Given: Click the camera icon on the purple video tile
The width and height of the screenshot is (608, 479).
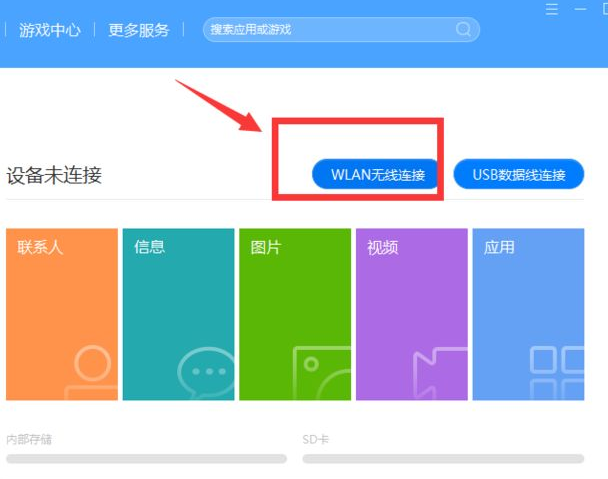Looking at the screenshot, I should pyautogui.click(x=438, y=372).
